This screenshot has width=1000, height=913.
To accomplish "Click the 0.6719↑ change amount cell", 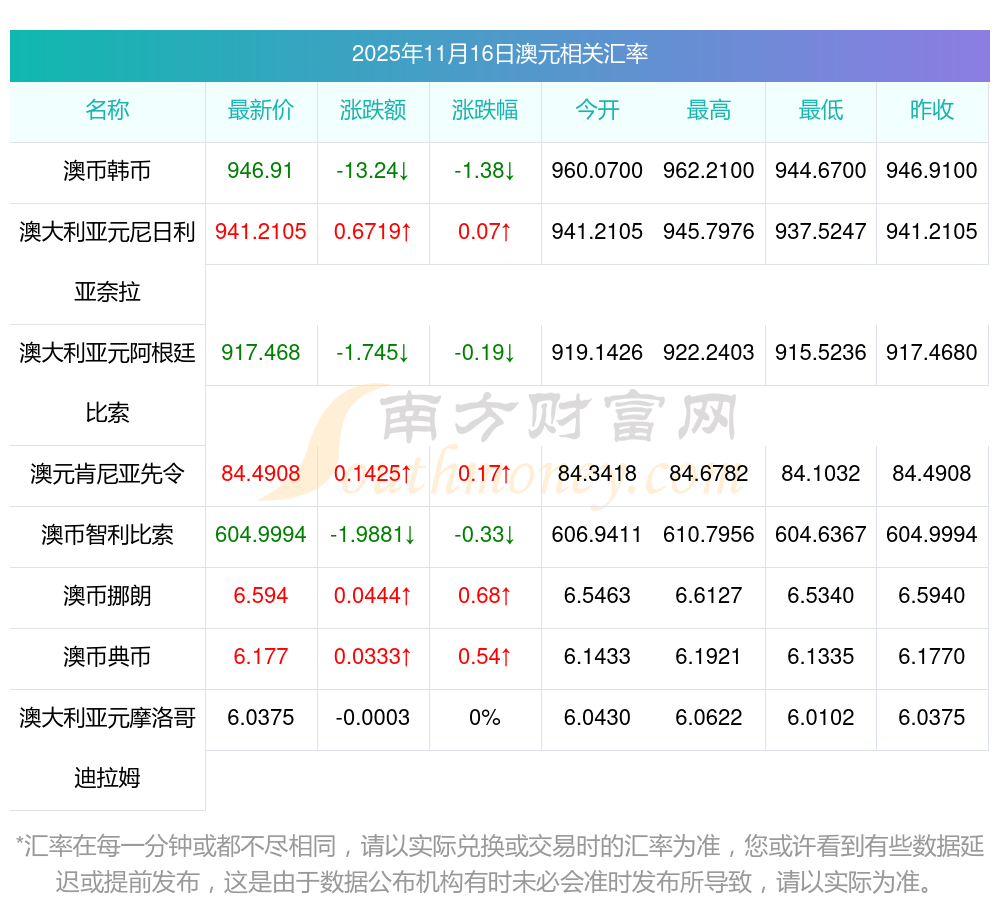I will click(x=373, y=232).
